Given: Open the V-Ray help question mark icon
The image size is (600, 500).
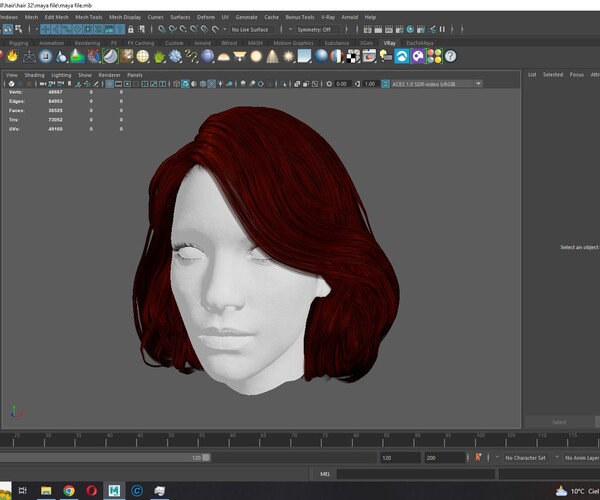Looking at the screenshot, I should point(450,56).
